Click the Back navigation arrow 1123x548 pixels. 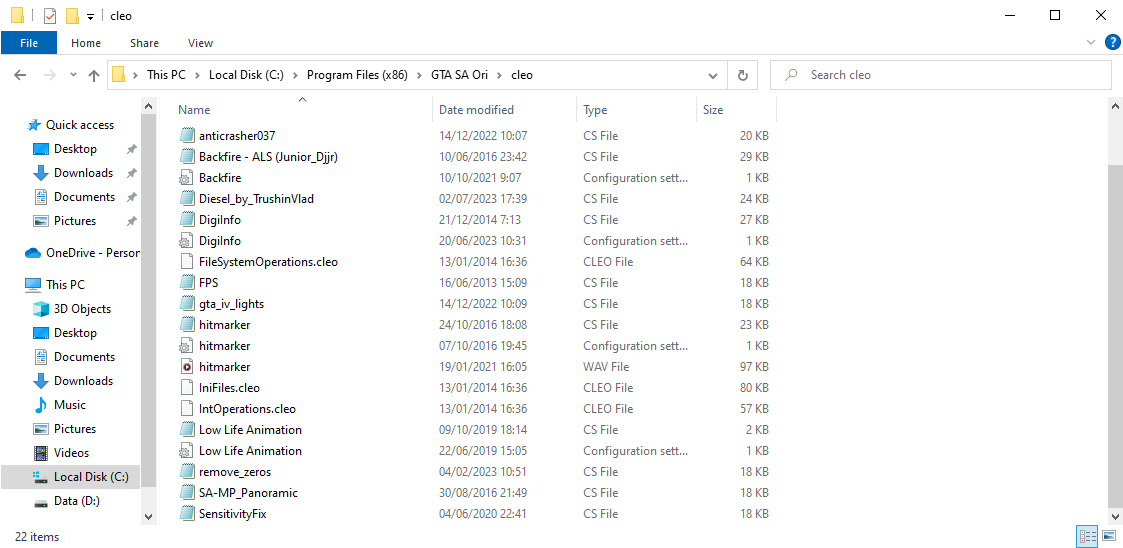pyautogui.click(x=20, y=74)
